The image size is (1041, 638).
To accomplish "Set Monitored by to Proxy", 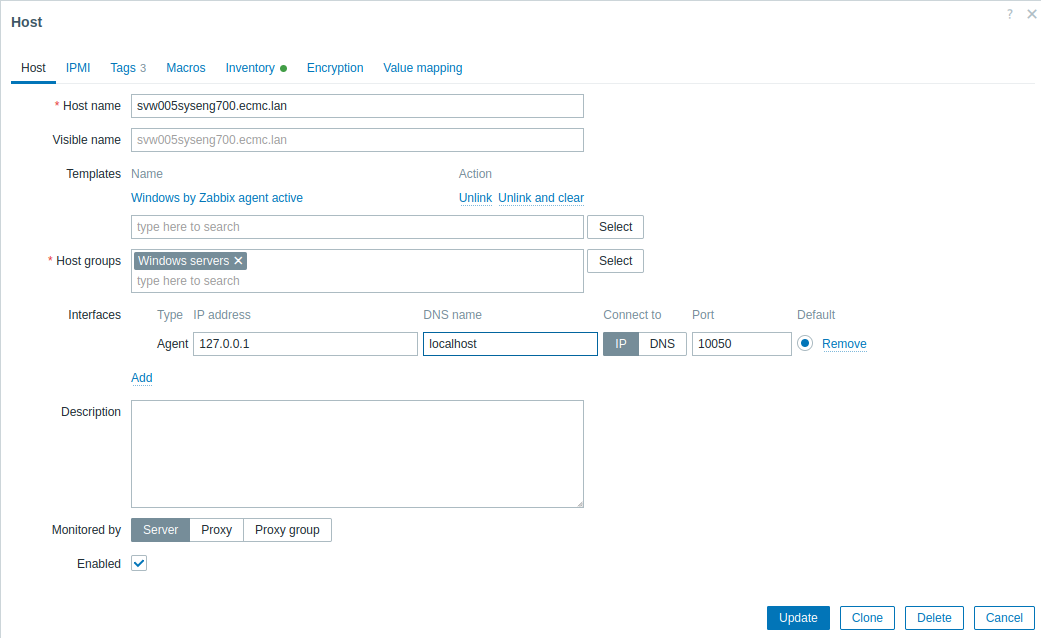I will pos(216,530).
